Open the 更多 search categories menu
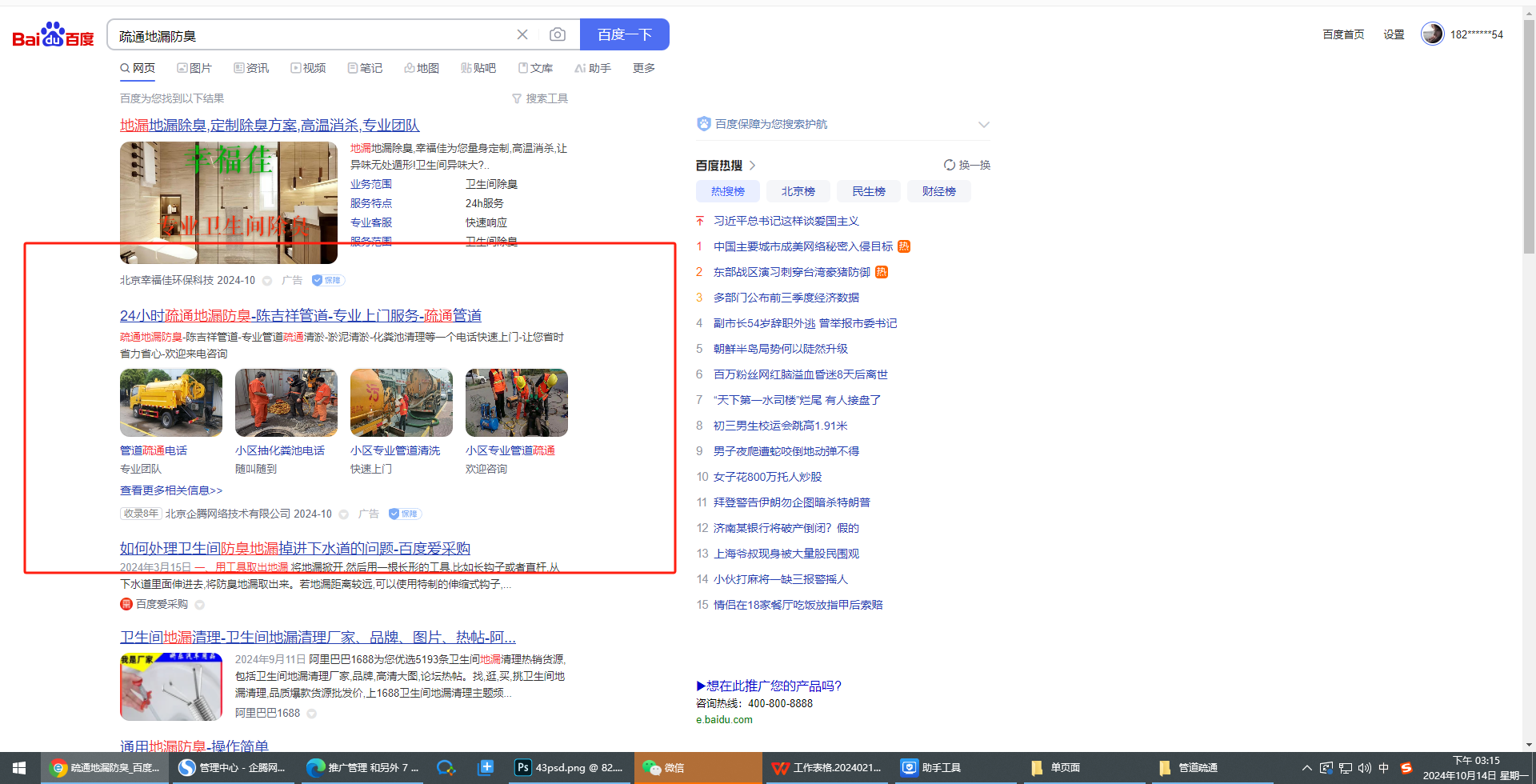1536x784 pixels. (x=643, y=68)
